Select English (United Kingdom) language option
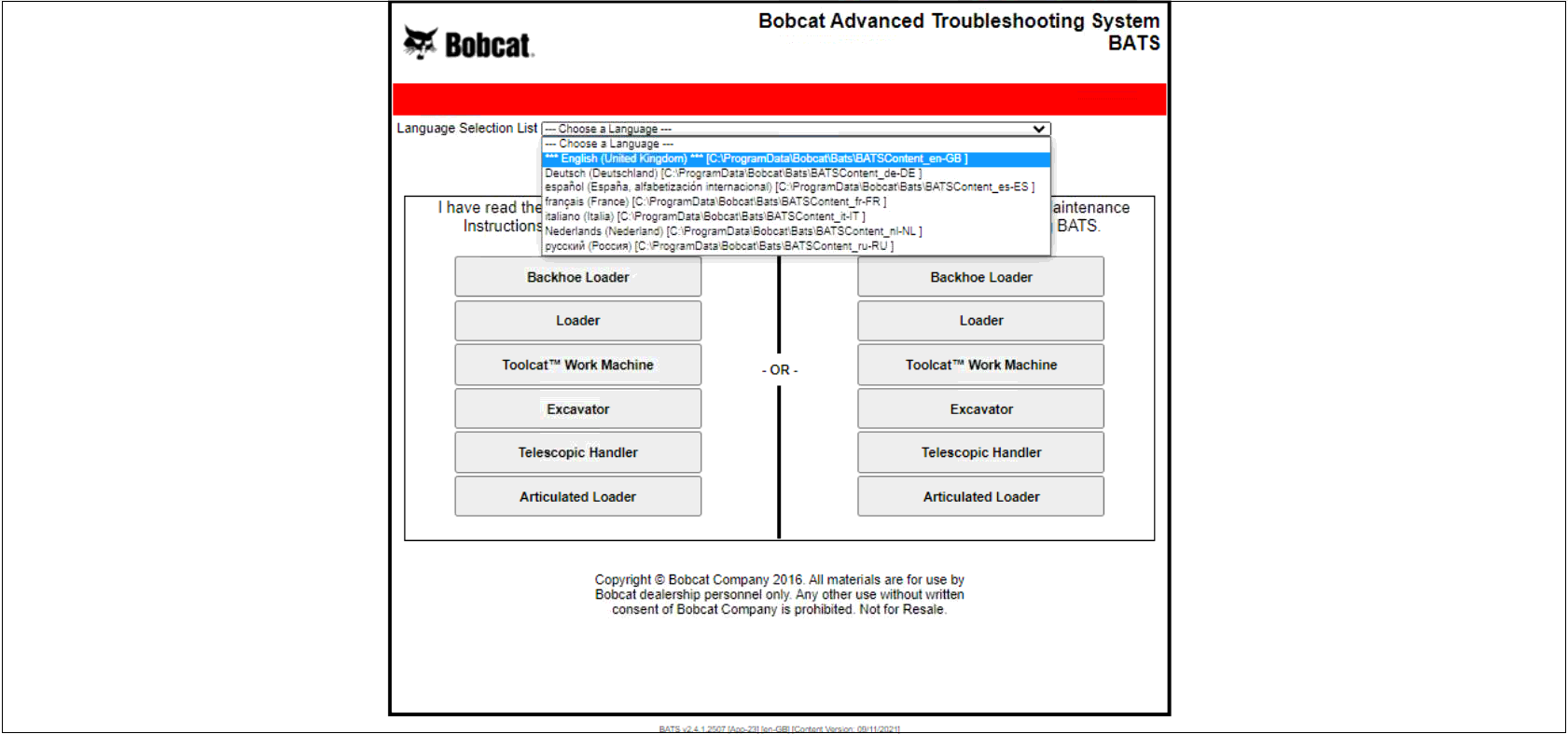 coord(756,159)
